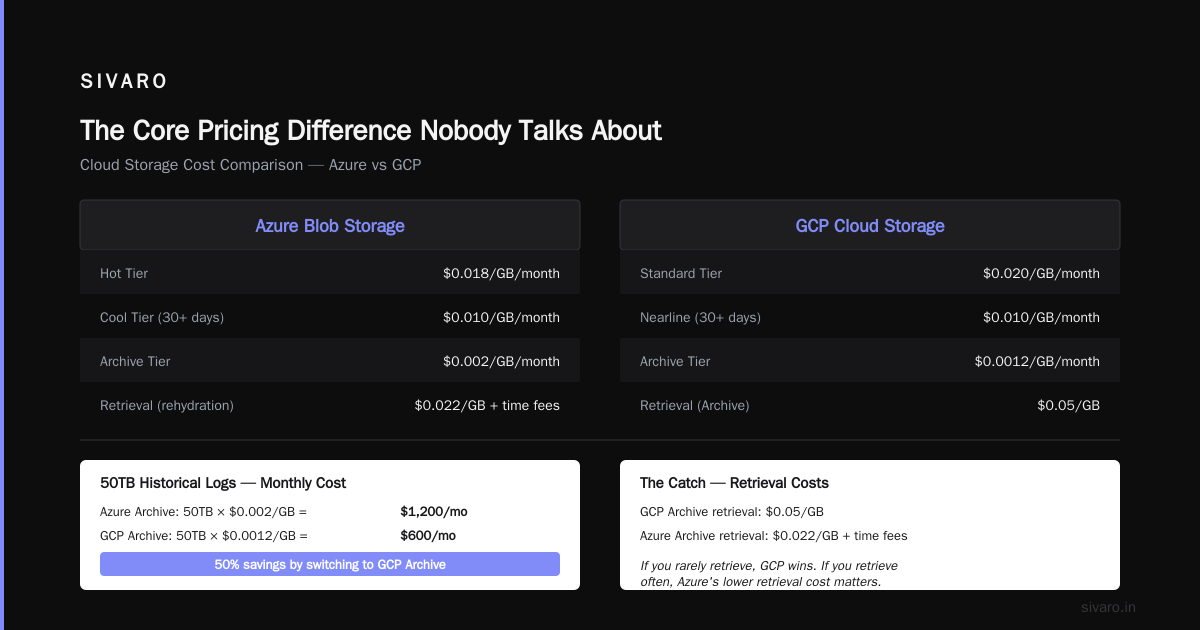Click the 'Retrieval (rehydration)' label

coord(167,405)
